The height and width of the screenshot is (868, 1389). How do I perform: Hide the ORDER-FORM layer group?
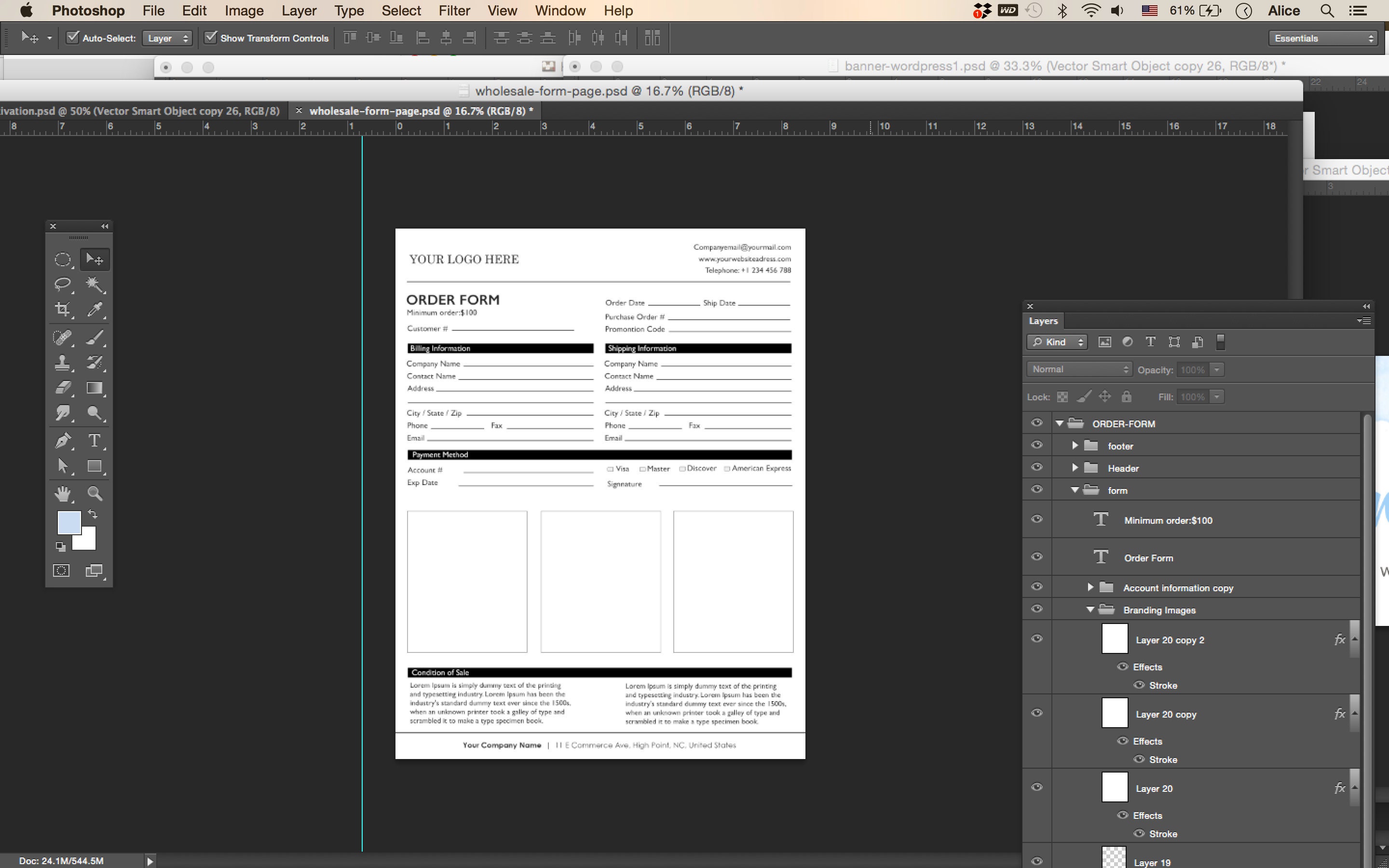coord(1036,422)
